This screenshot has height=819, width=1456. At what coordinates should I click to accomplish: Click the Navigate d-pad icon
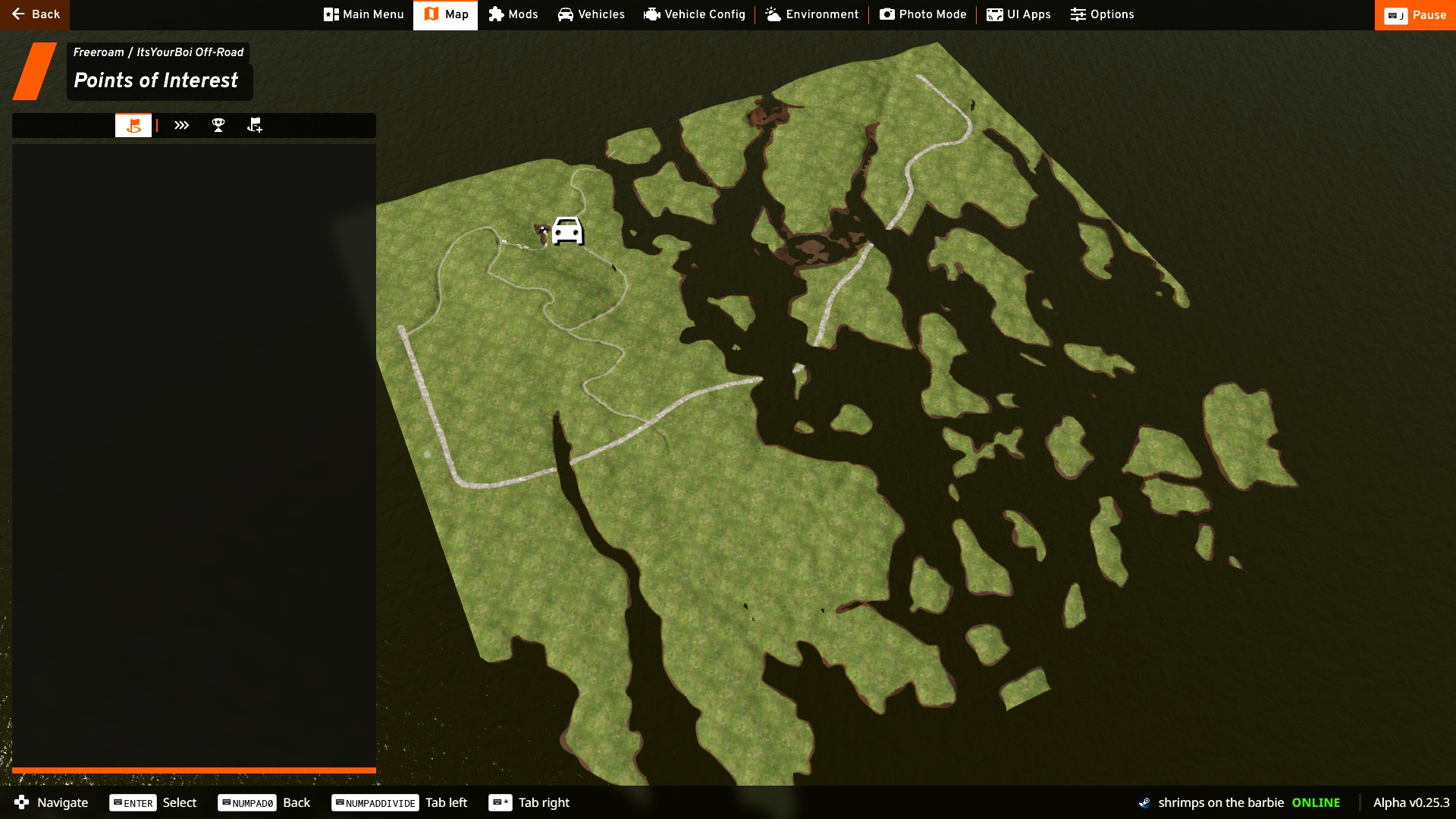pos(22,802)
